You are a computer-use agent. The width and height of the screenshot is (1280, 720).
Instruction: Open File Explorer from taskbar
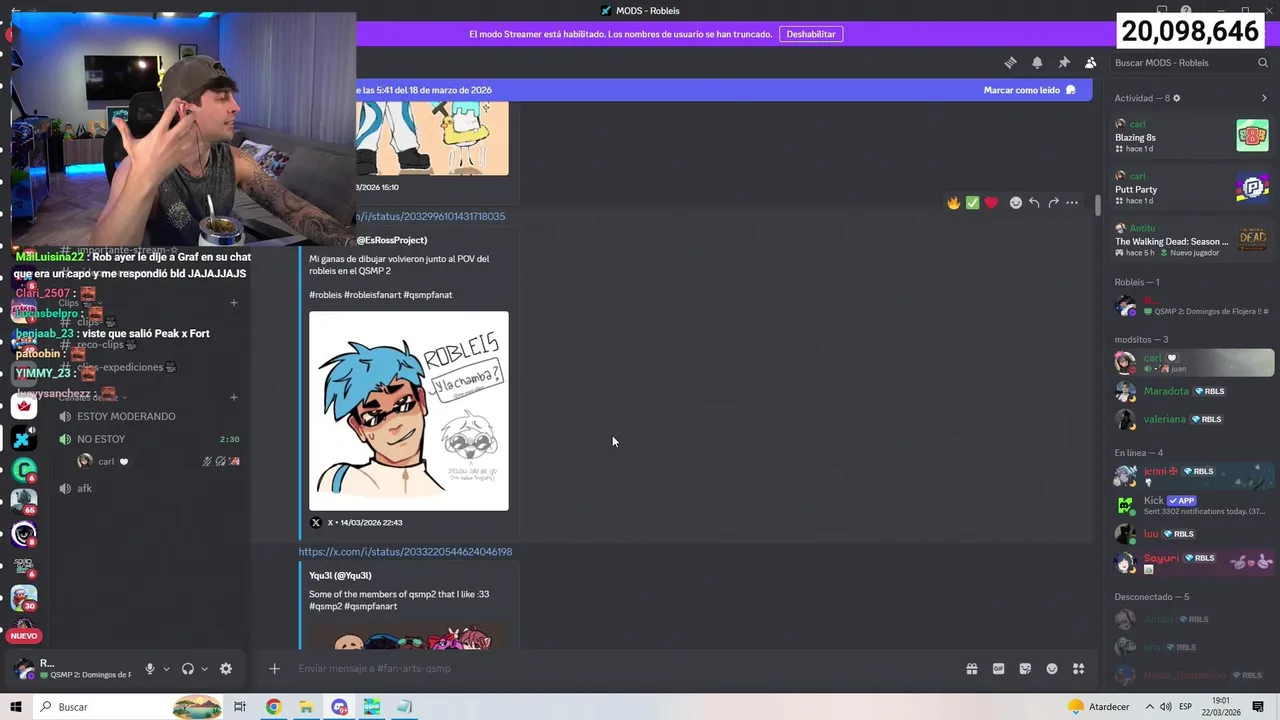(306, 707)
